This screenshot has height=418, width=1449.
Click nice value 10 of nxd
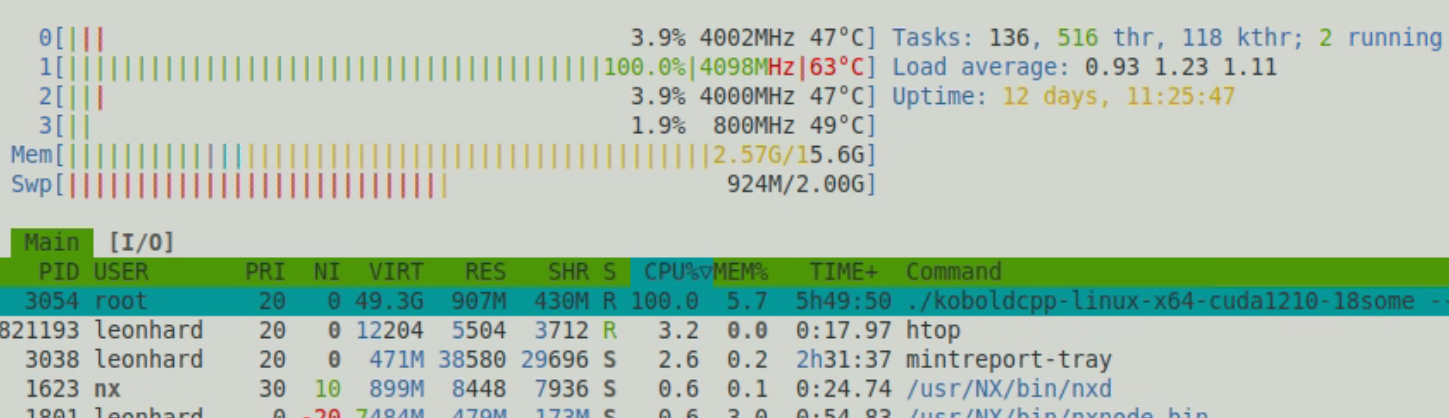pos(327,389)
